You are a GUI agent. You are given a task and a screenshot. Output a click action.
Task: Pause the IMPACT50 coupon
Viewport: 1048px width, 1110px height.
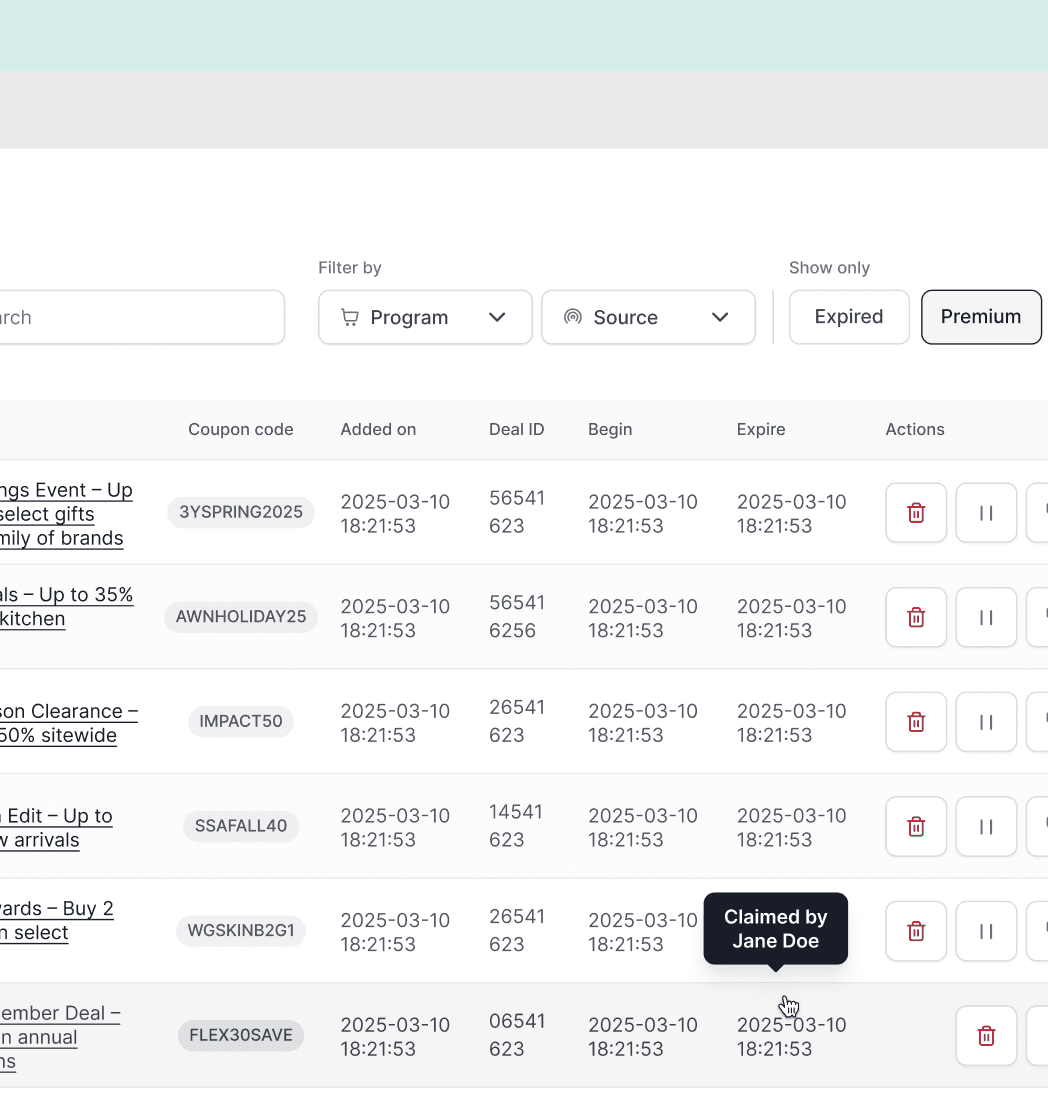pos(986,721)
